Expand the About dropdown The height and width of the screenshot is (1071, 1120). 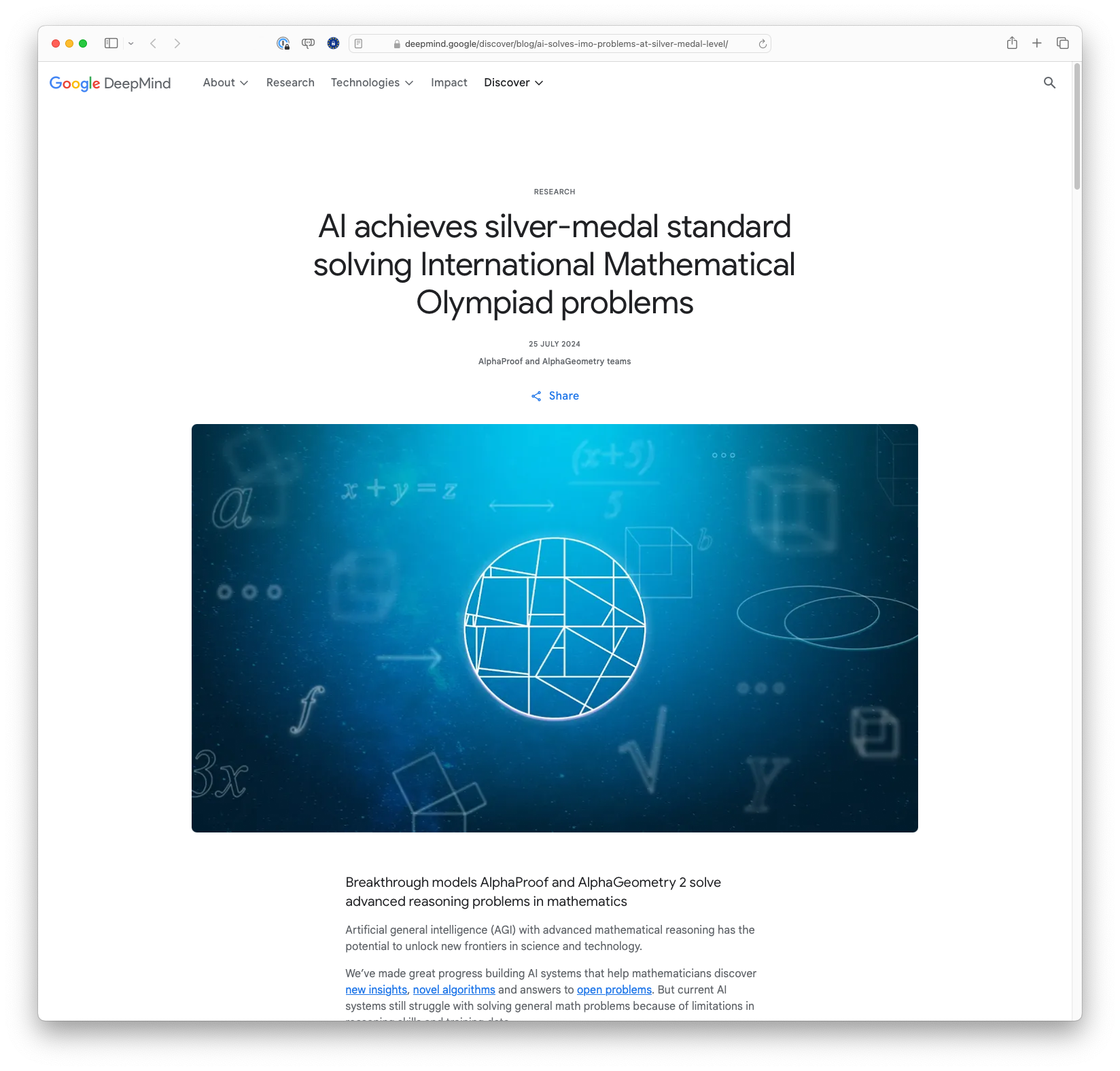point(225,82)
